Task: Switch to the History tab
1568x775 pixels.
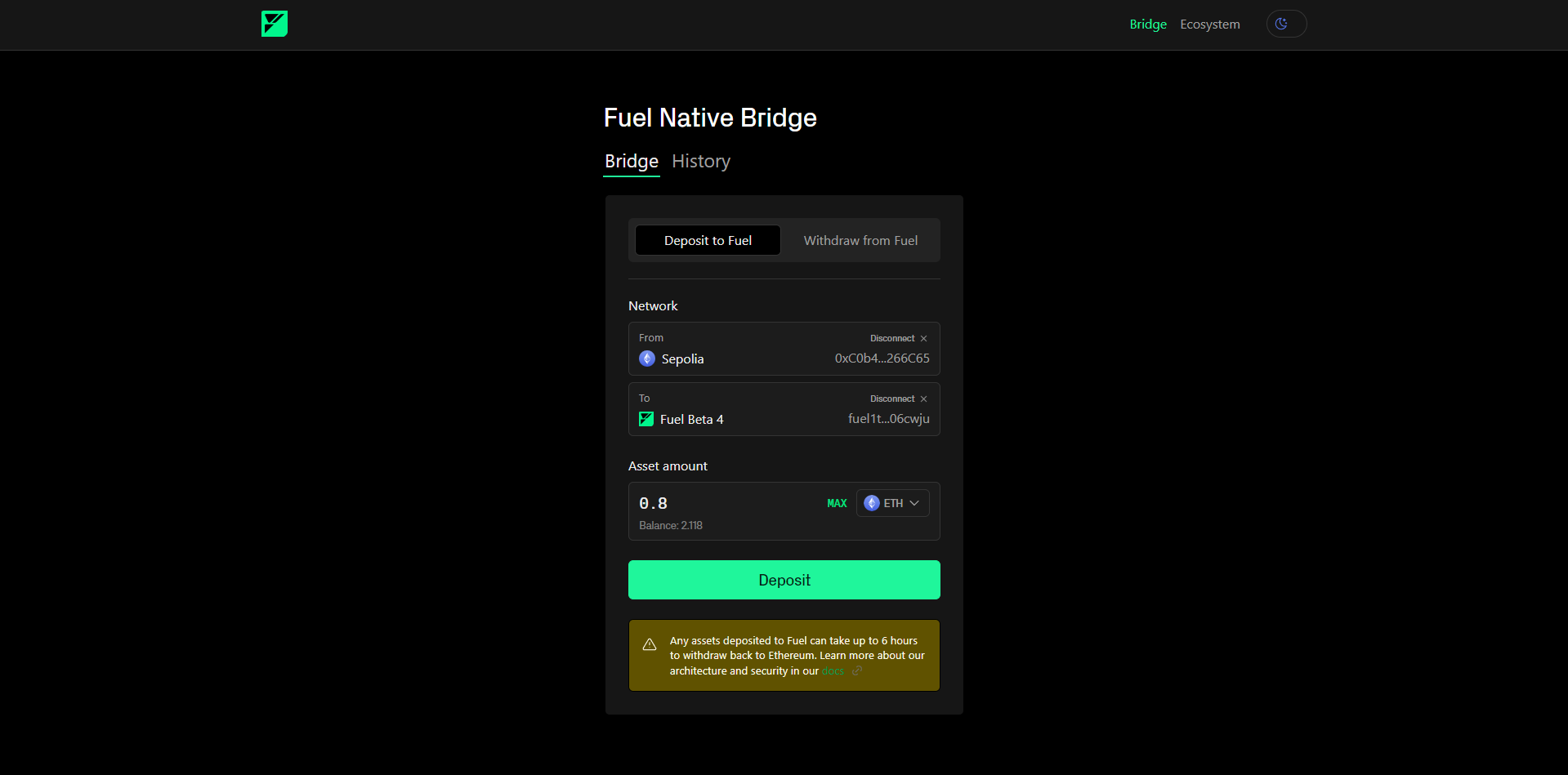Action: [700, 162]
